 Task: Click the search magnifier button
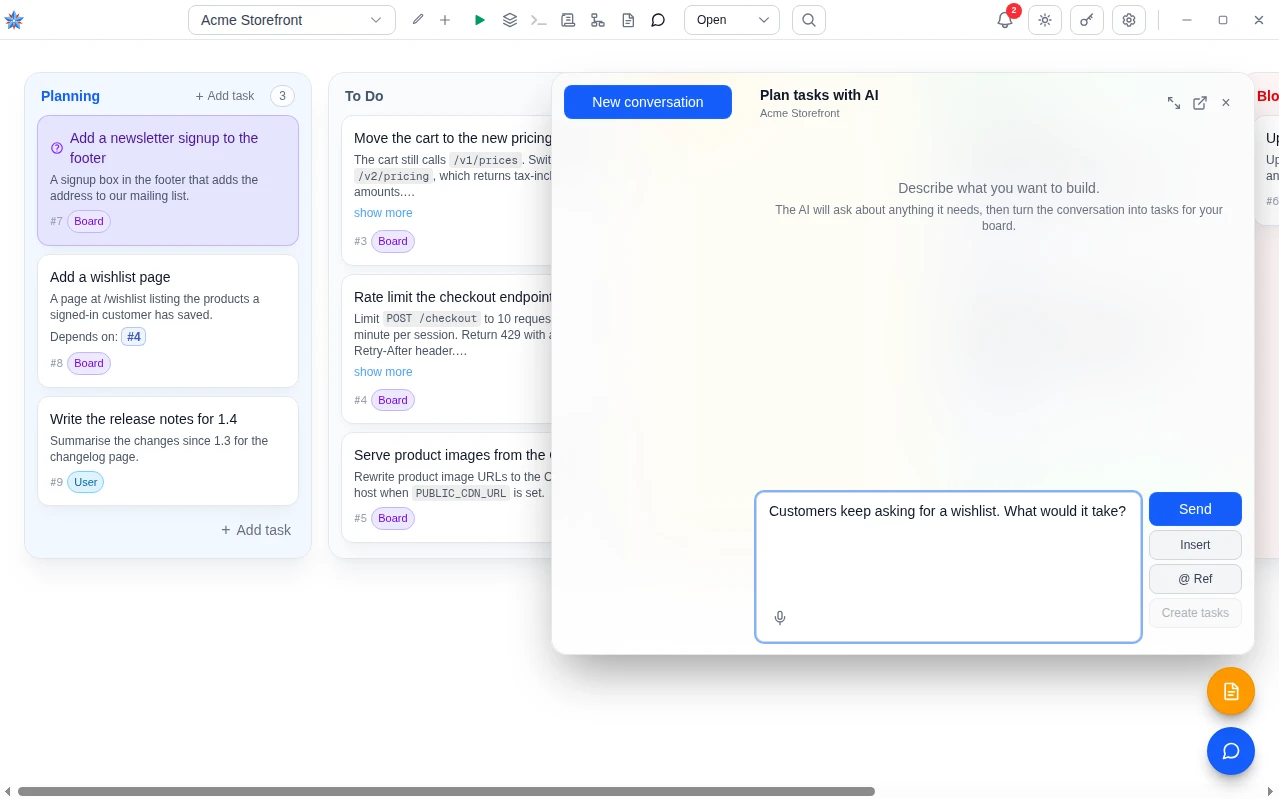tap(809, 20)
